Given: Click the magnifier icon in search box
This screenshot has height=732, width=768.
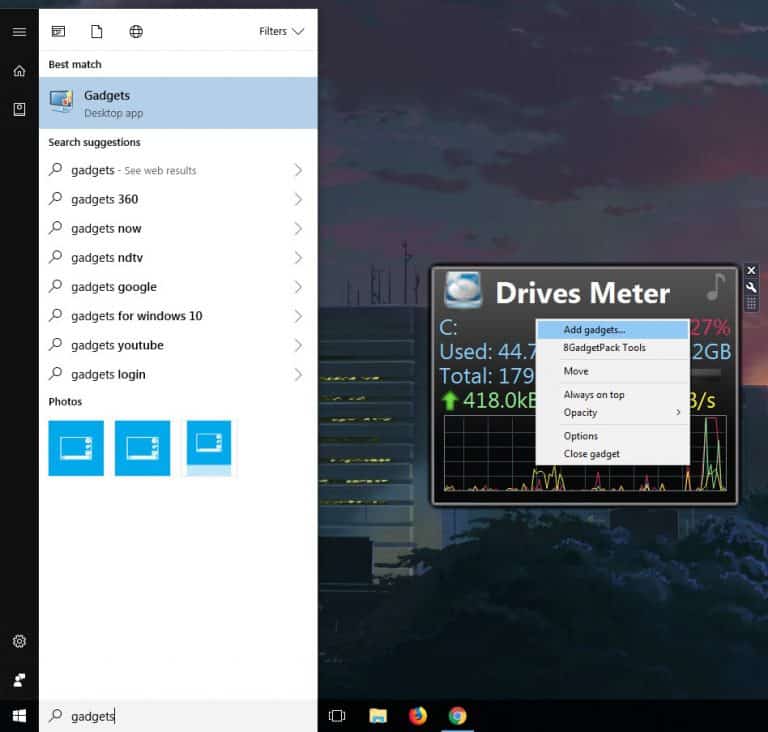Looking at the screenshot, I should 56,715.
